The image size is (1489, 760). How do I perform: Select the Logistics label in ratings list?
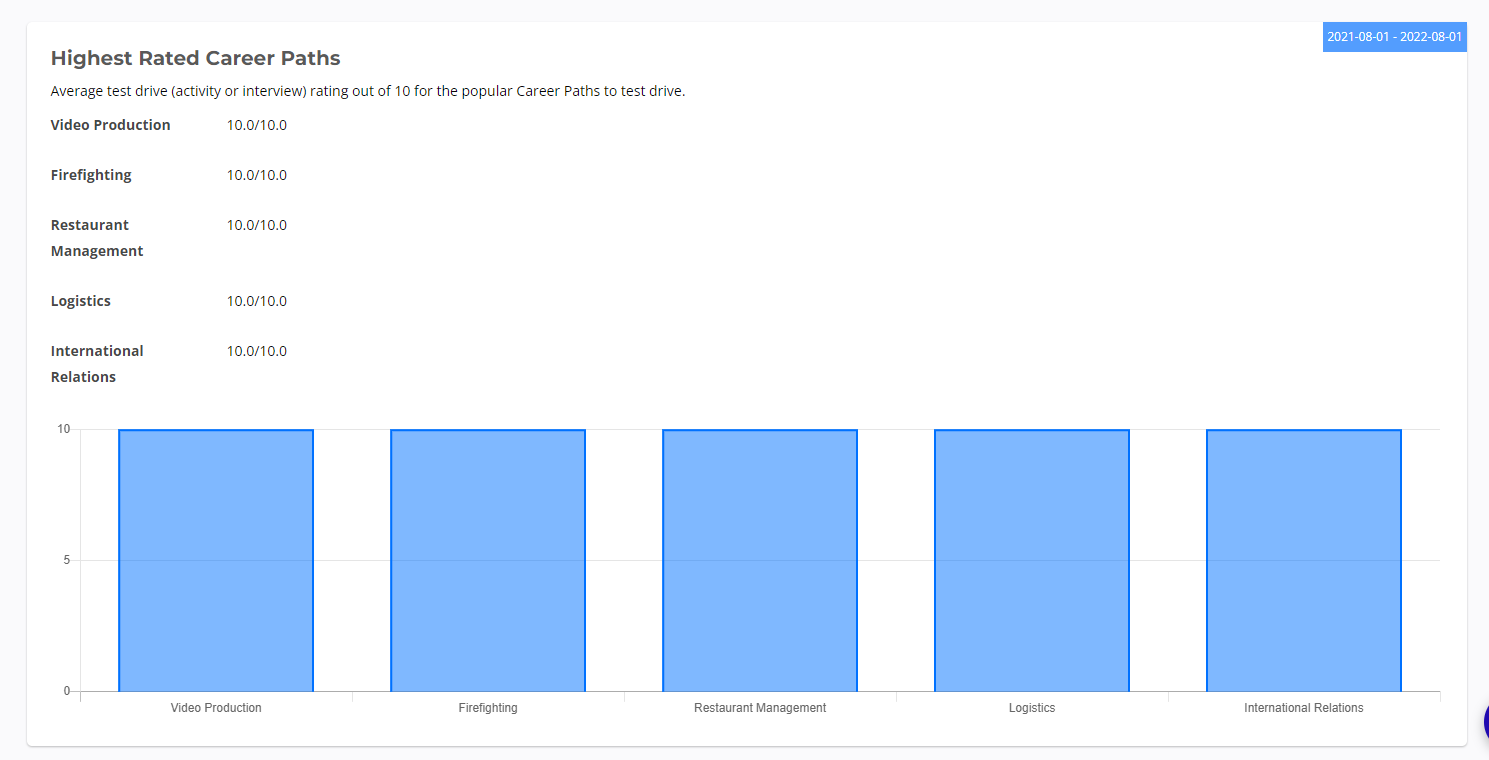pyautogui.click(x=81, y=301)
